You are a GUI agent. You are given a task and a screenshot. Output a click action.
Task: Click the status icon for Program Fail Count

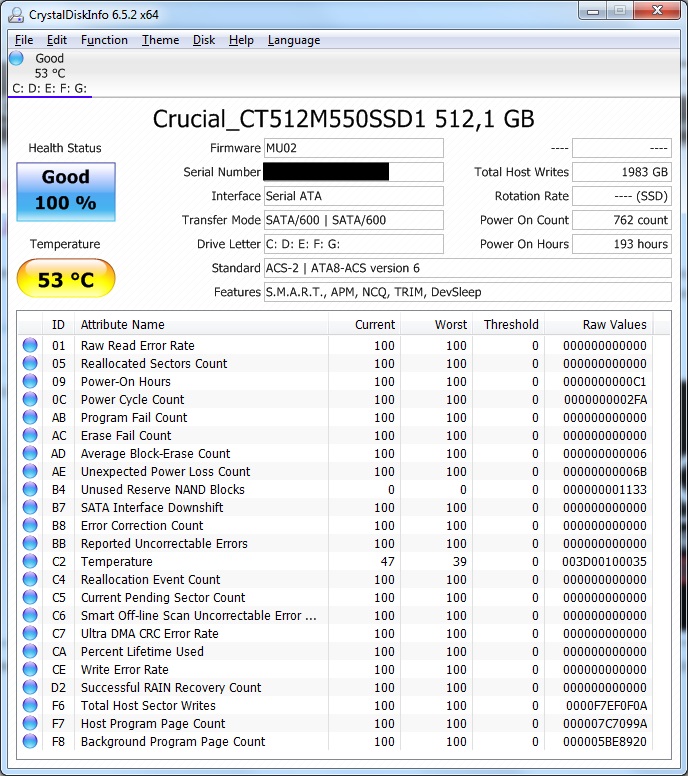pos(30,417)
